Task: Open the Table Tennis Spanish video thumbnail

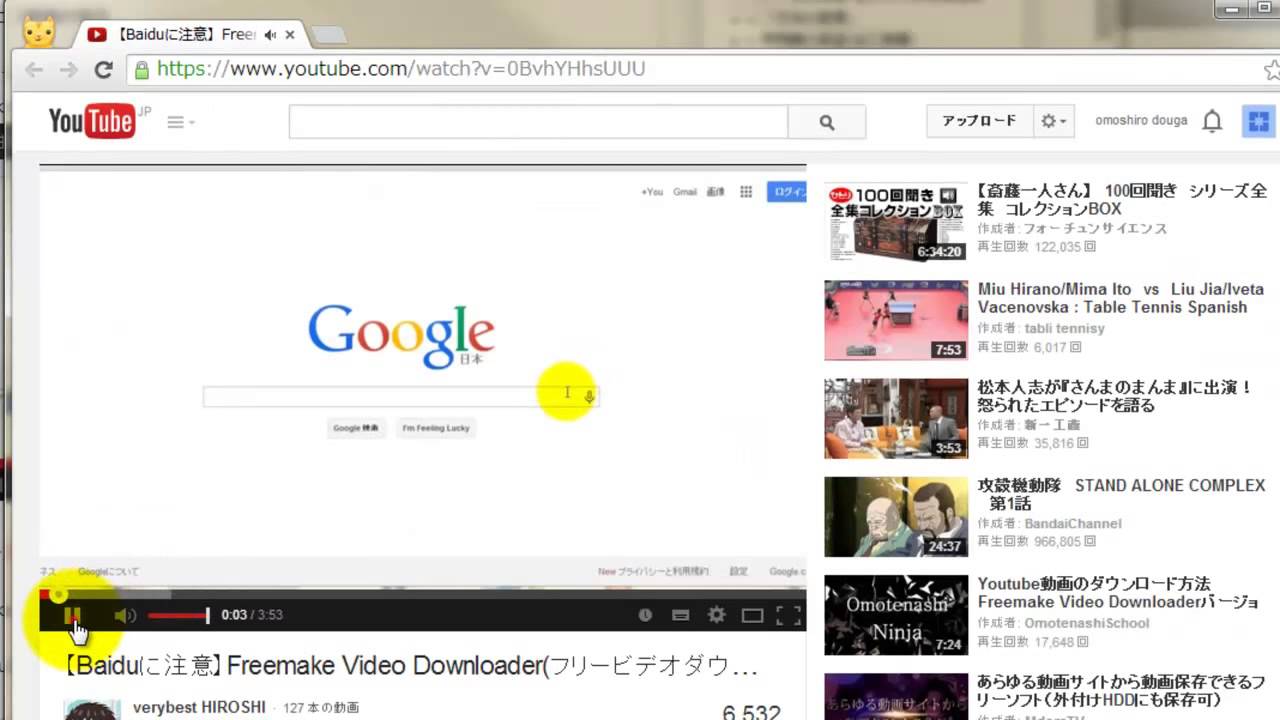Action: coord(896,320)
